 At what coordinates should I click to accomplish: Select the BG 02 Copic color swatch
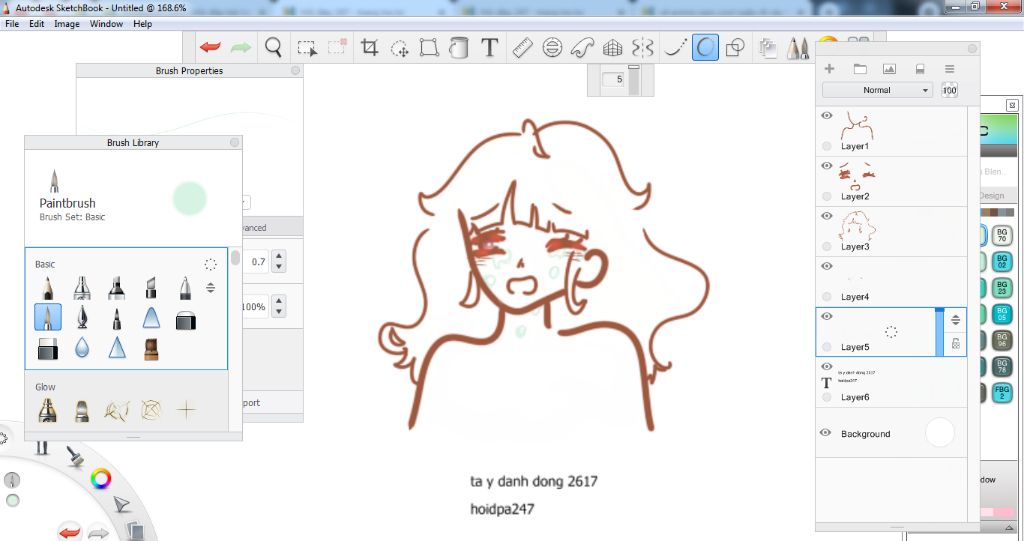(x=1002, y=261)
